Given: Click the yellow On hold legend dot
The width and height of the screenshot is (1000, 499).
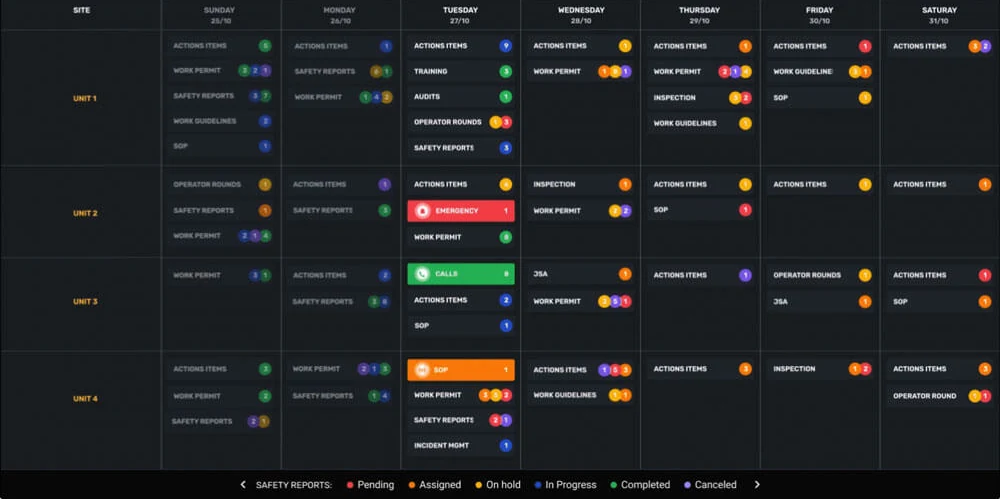Looking at the screenshot, I should (478, 485).
